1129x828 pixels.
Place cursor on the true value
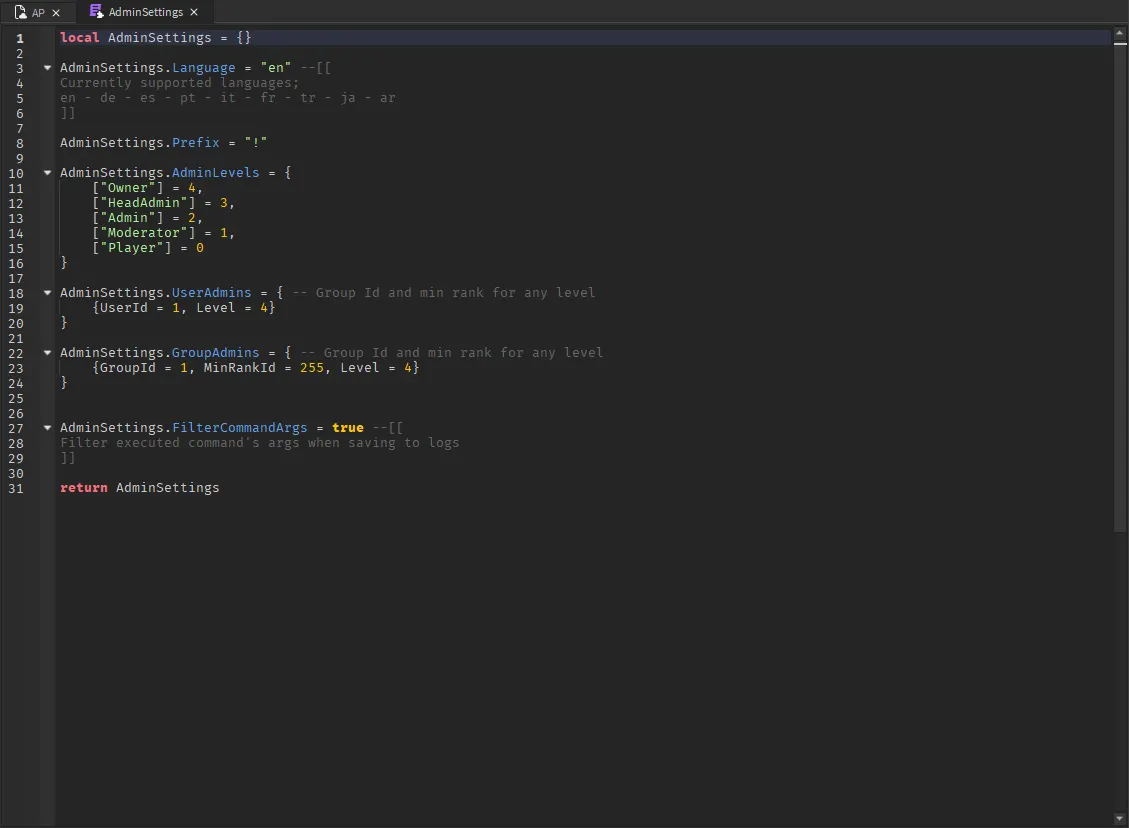(x=348, y=428)
